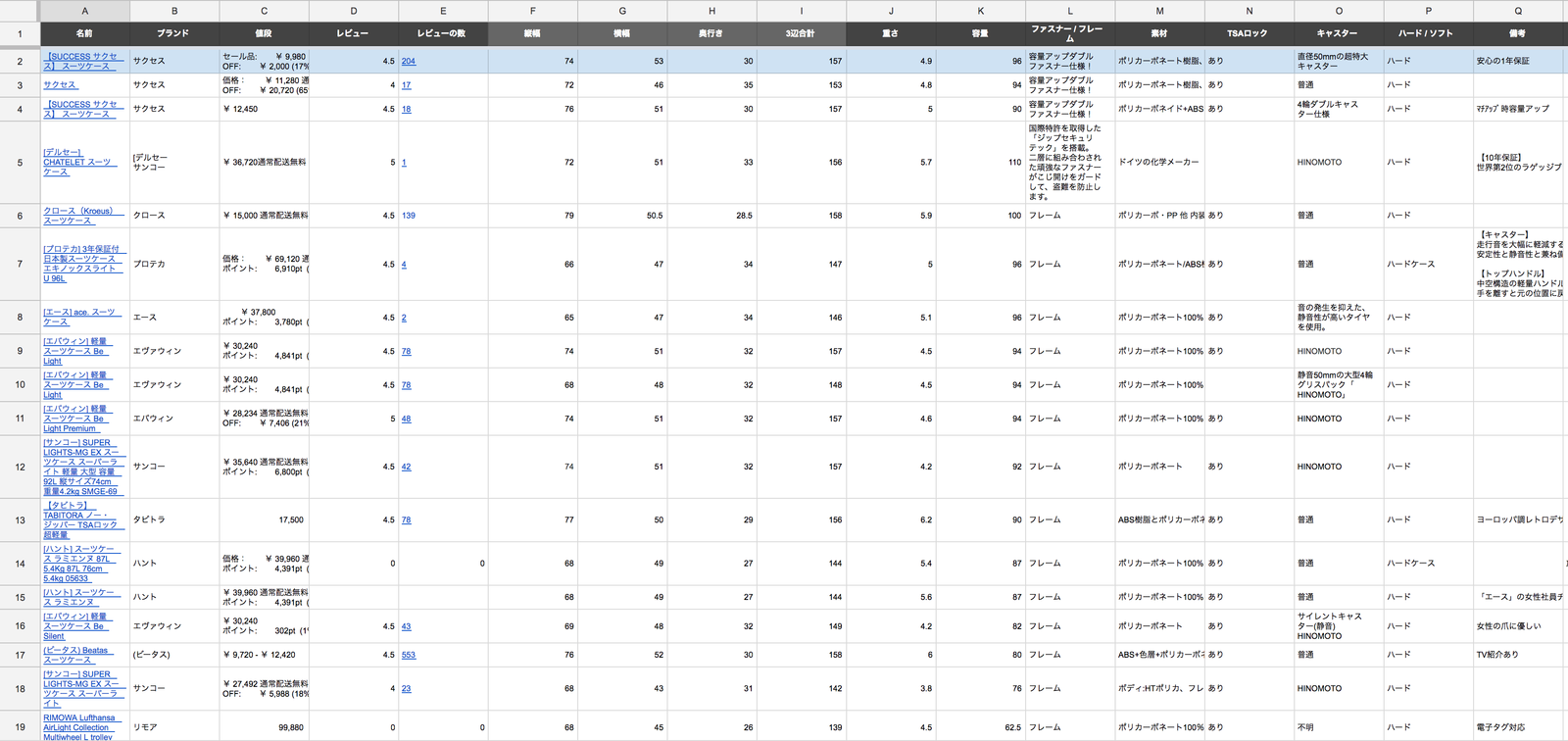Screen dimensions: 1568x741
Task: Click the 重さ header cell
Action: 891,33
